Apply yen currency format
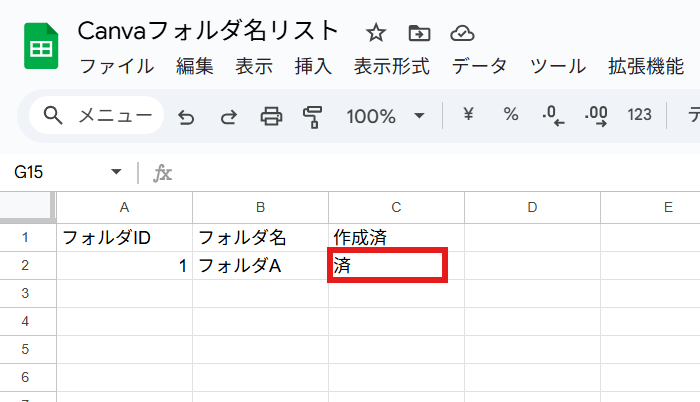The height and width of the screenshot is (402, 700). tap(468, 114)
